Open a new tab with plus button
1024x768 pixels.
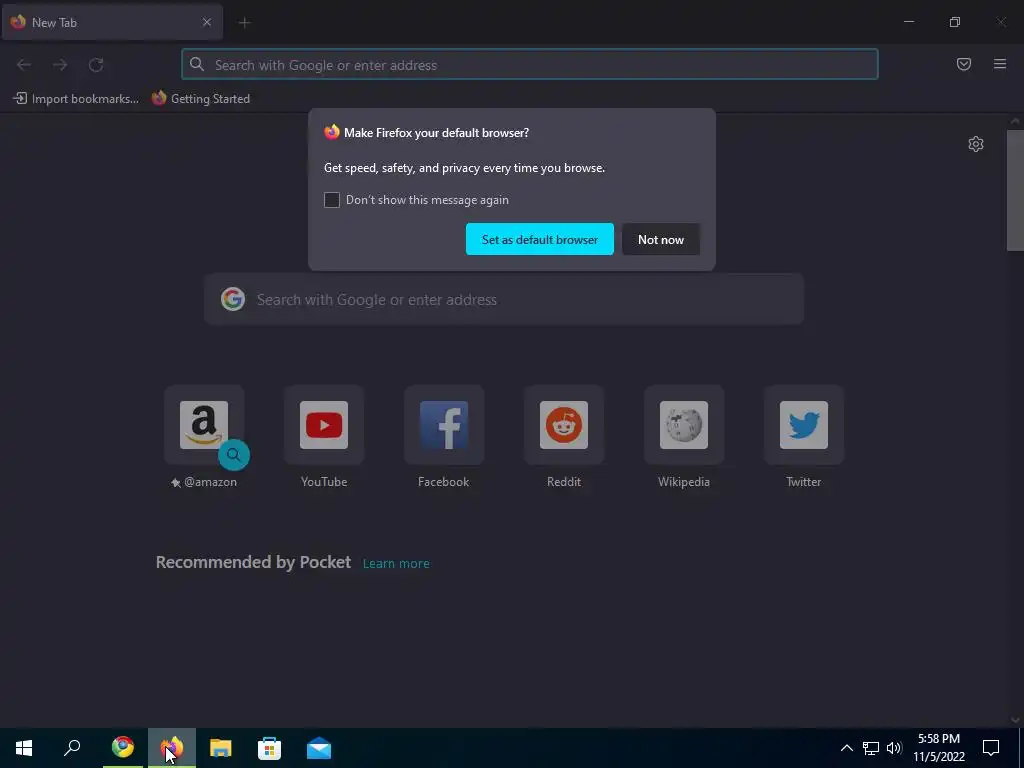pos(244,23)
